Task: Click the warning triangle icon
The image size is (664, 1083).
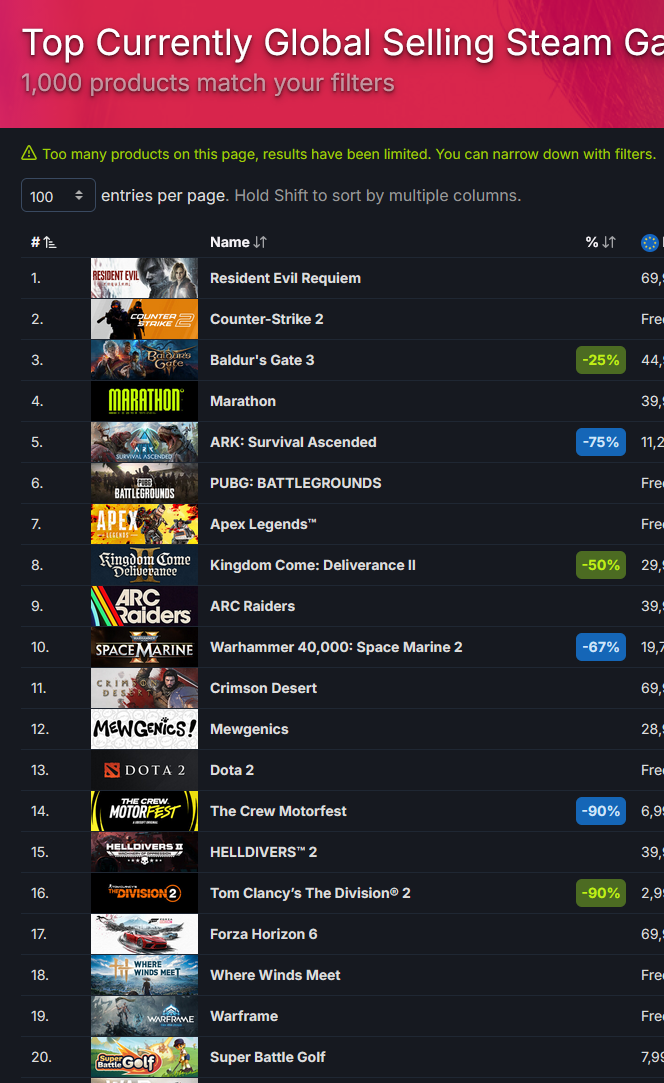Action: (x=29, y=153)
